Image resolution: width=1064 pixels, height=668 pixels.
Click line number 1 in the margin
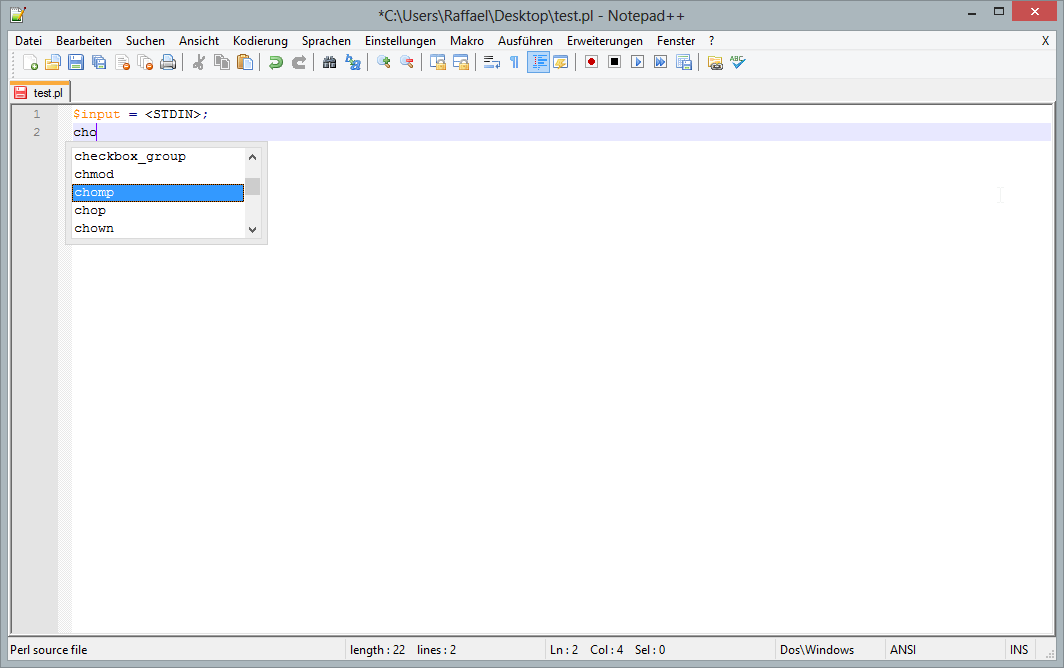coord(37,113)
